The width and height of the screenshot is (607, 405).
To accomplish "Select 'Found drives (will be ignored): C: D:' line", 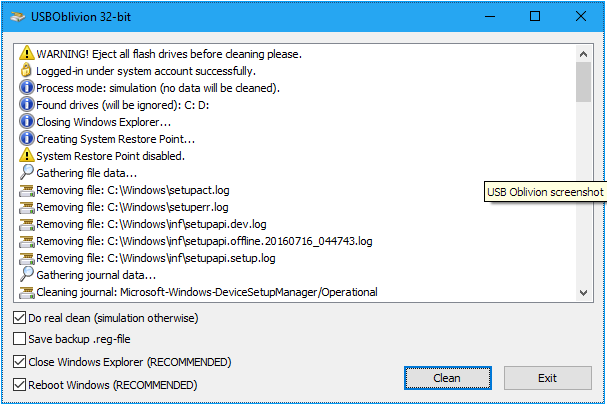I will pos(123,105).
